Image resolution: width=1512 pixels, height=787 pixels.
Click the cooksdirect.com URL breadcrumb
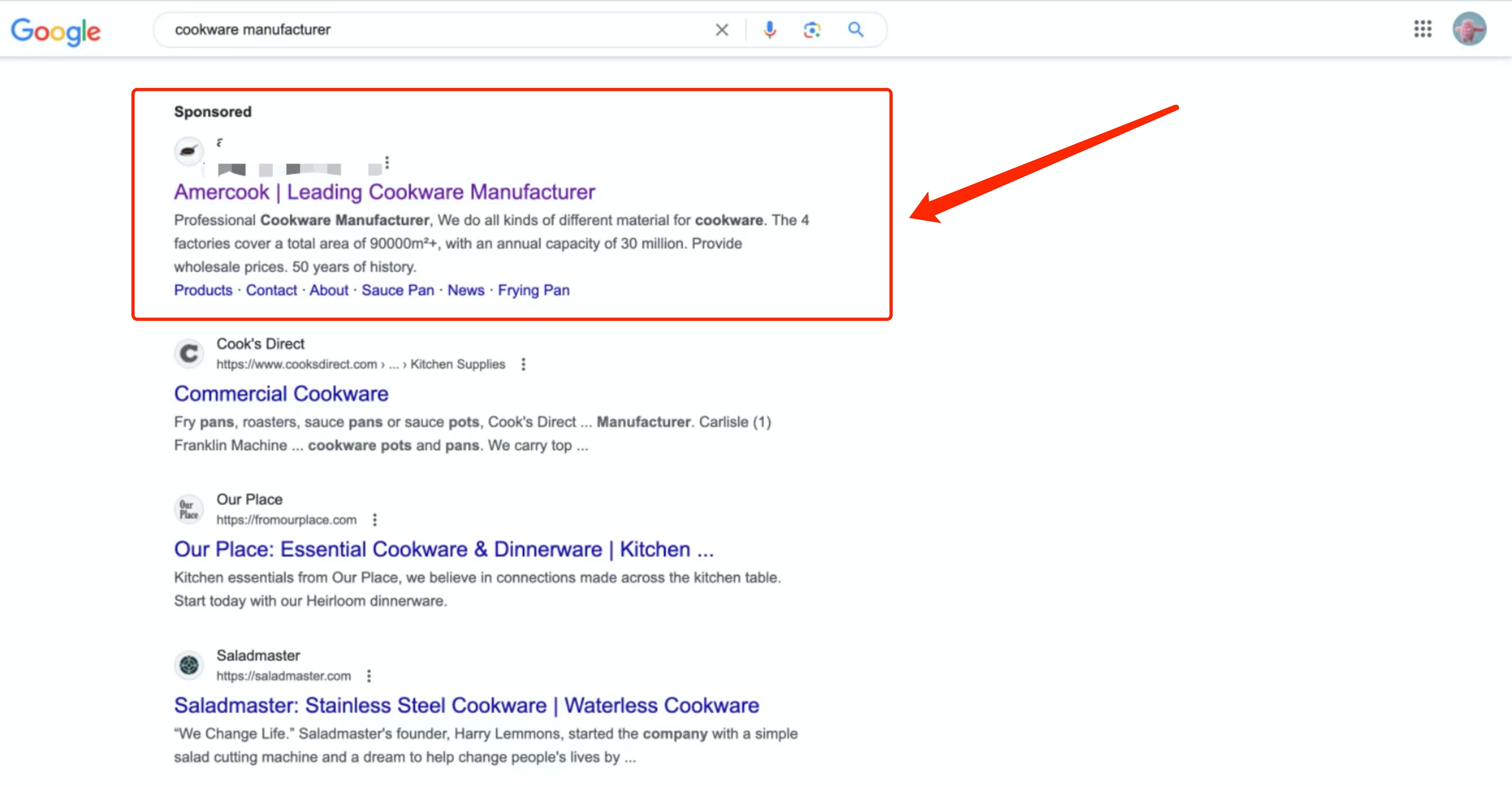(360, 364)
